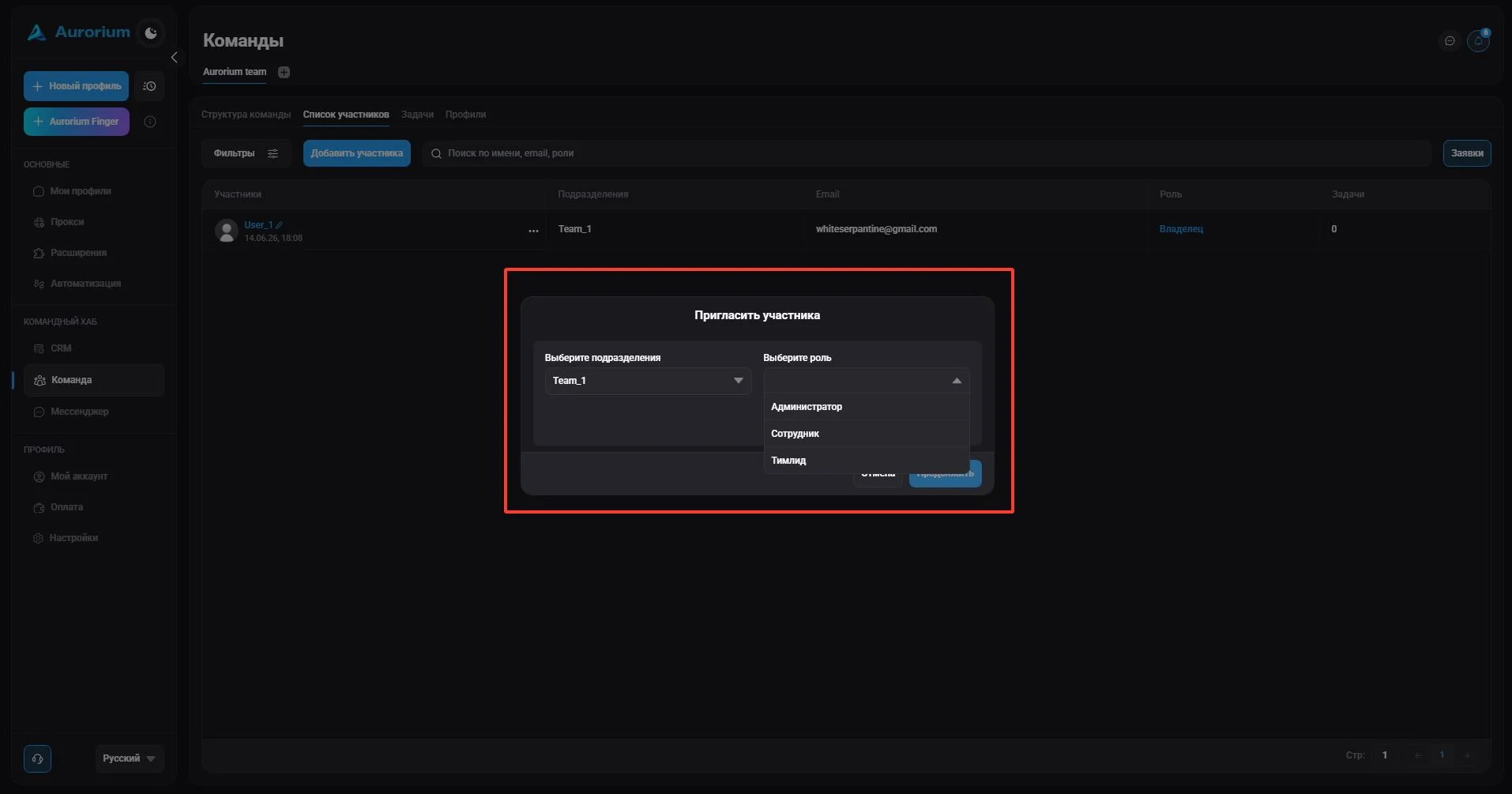Click the Добавить участника button
The width and height of the screenshot is (1512, 794).
tap(357, 153)
